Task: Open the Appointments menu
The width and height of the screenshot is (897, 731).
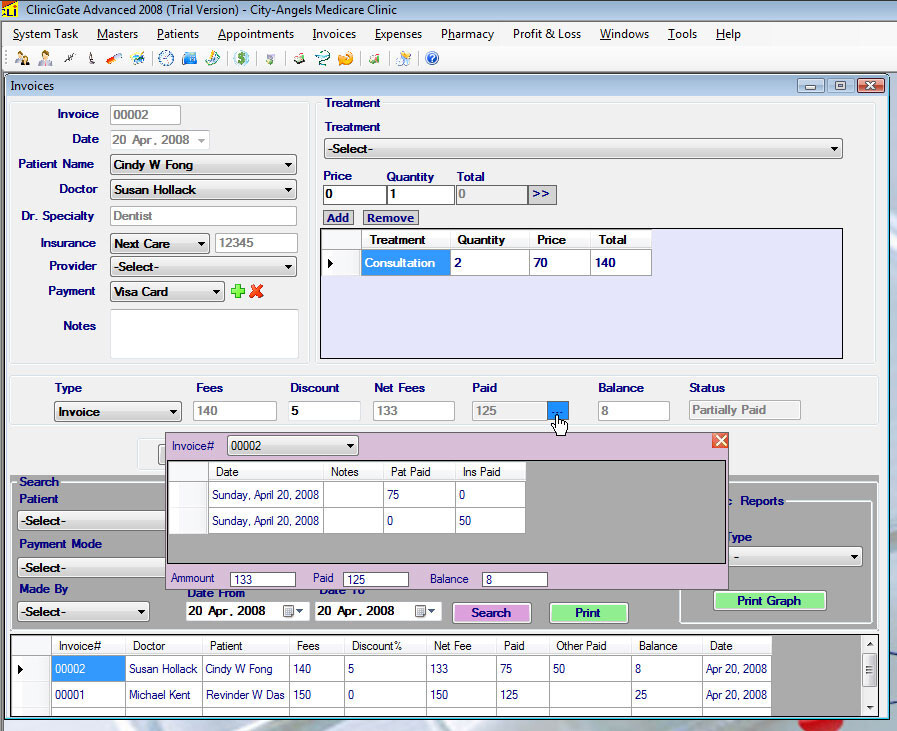Action: tap(256, 34)
